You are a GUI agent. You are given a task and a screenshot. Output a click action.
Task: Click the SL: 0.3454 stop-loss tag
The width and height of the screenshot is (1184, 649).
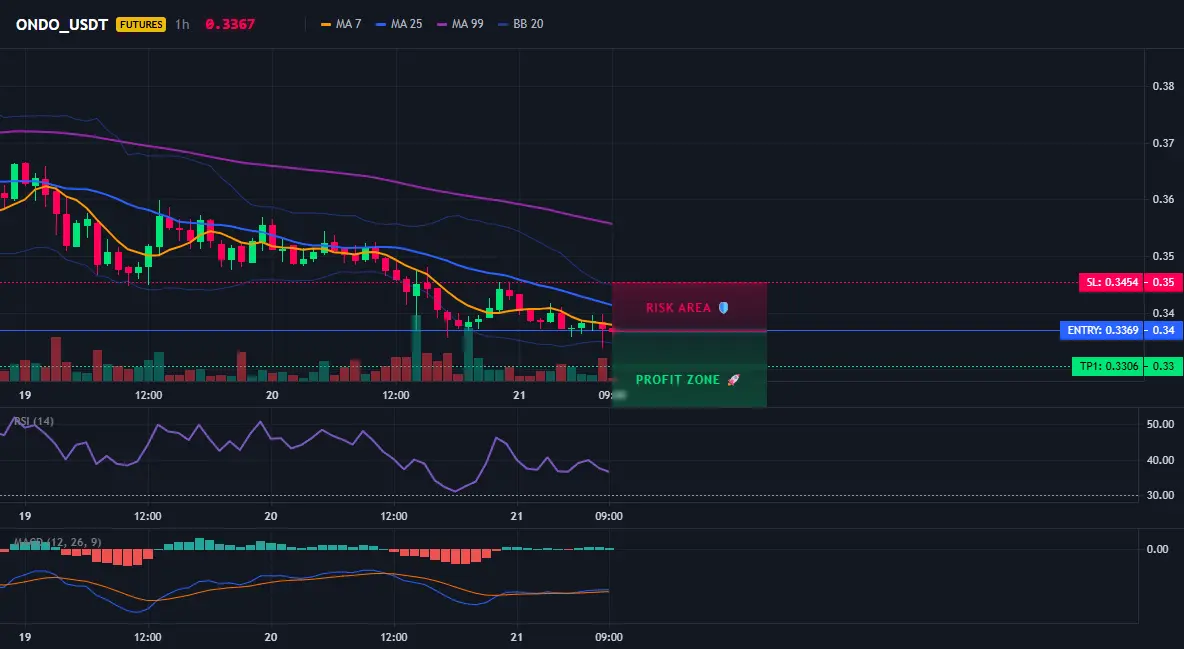click(1112, 283)
